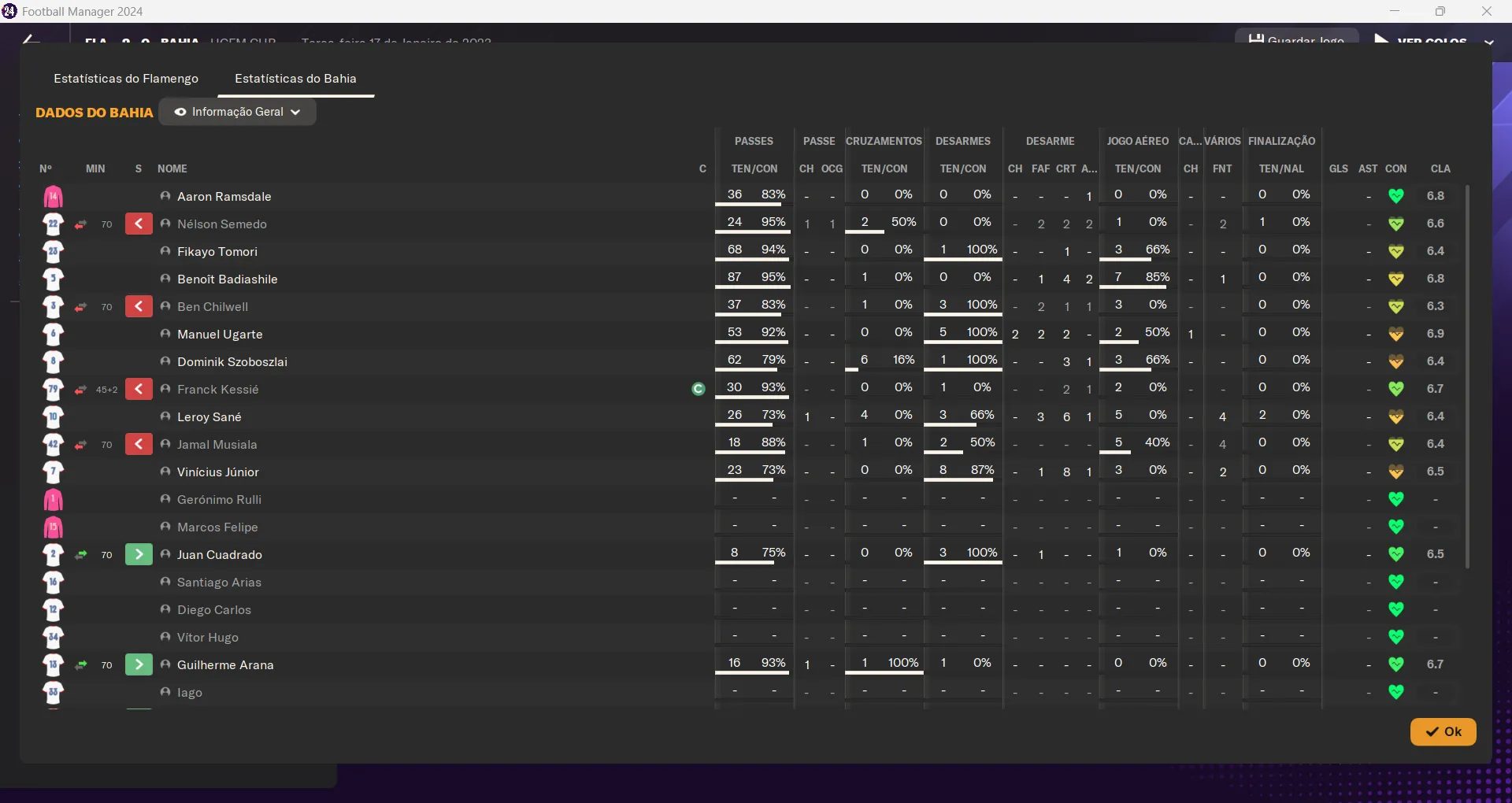Screen dimensions: 1512x803
Task: Click the red substituted-off arrow for Jamal Musiala
Action: pos(139,445)
